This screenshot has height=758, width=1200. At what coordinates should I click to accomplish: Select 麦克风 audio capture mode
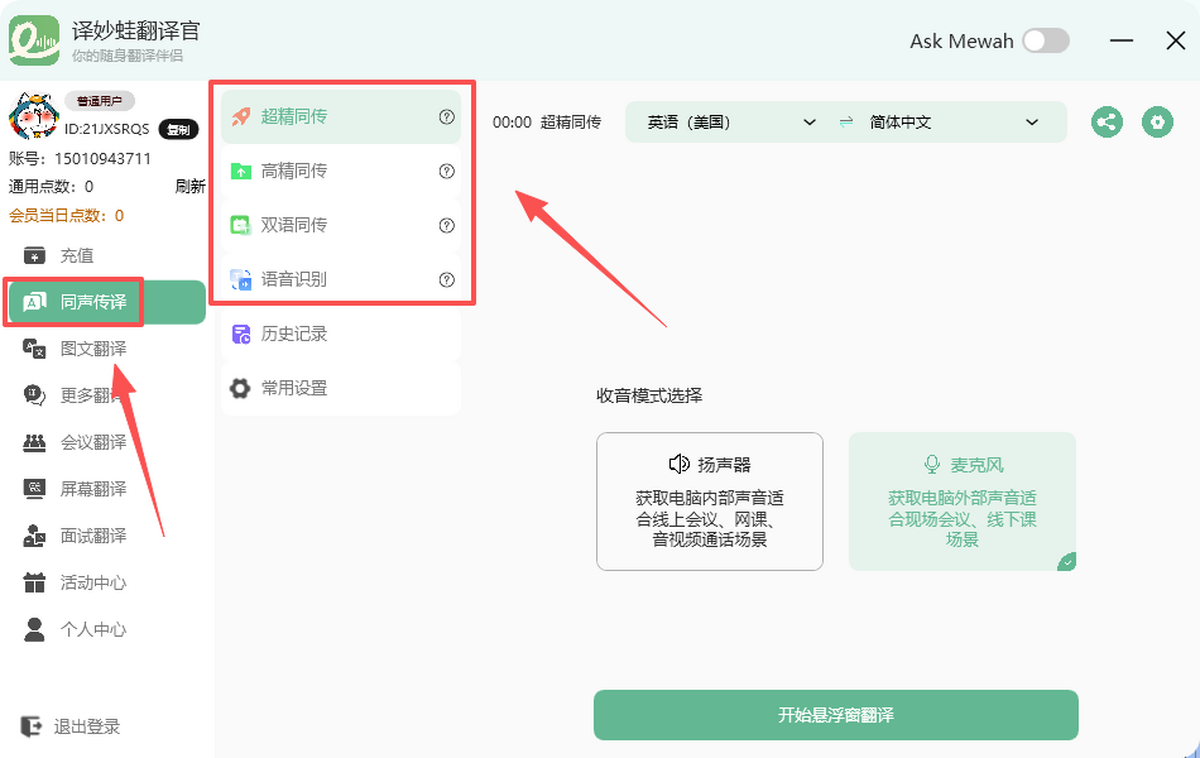click(962, 501)
